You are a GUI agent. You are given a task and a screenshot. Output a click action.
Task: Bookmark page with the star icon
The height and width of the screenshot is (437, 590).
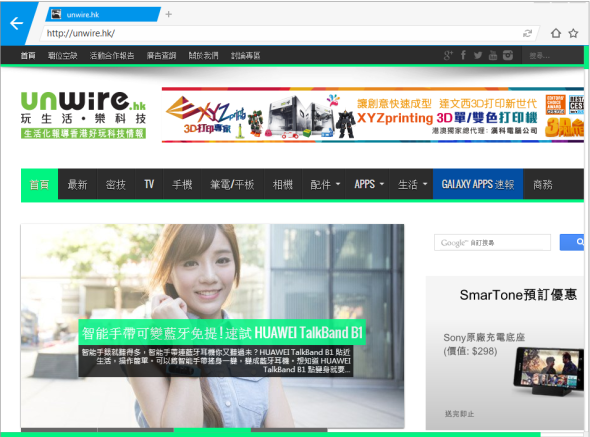pos(573,33)
